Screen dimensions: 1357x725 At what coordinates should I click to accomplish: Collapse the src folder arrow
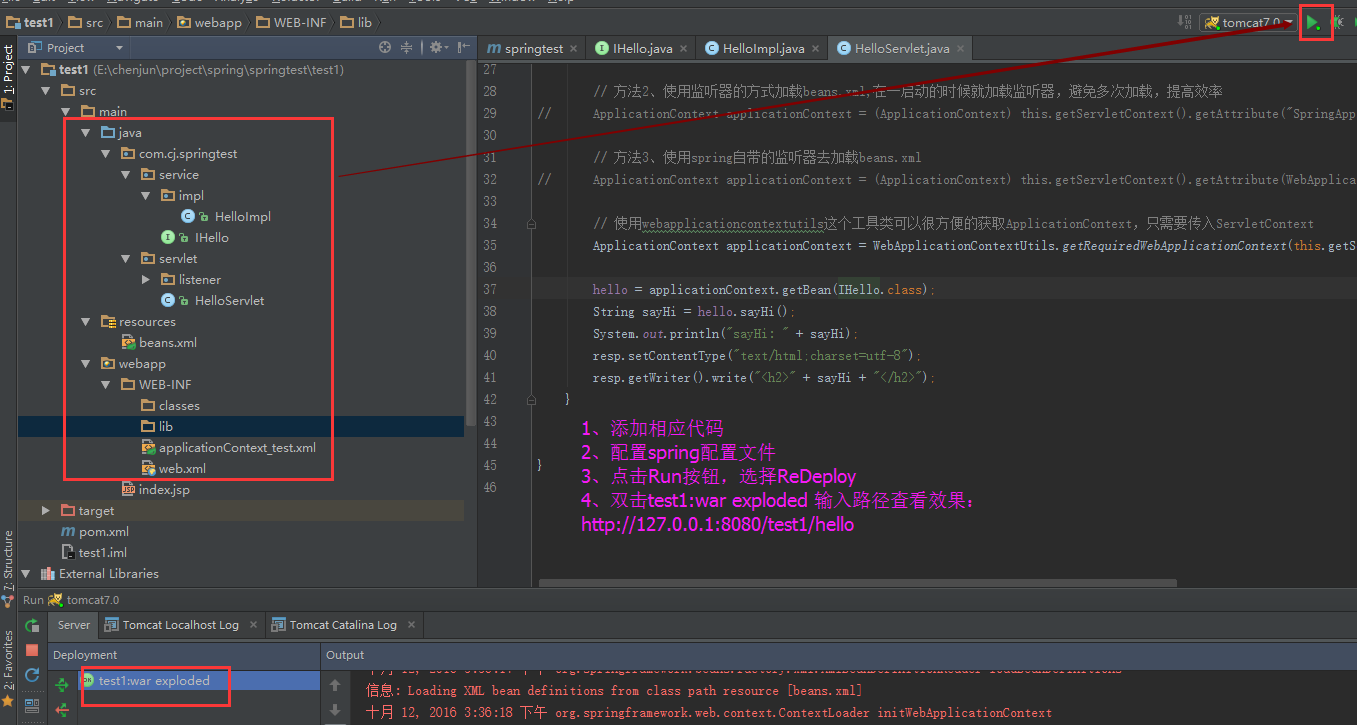(x=45, y=91)
